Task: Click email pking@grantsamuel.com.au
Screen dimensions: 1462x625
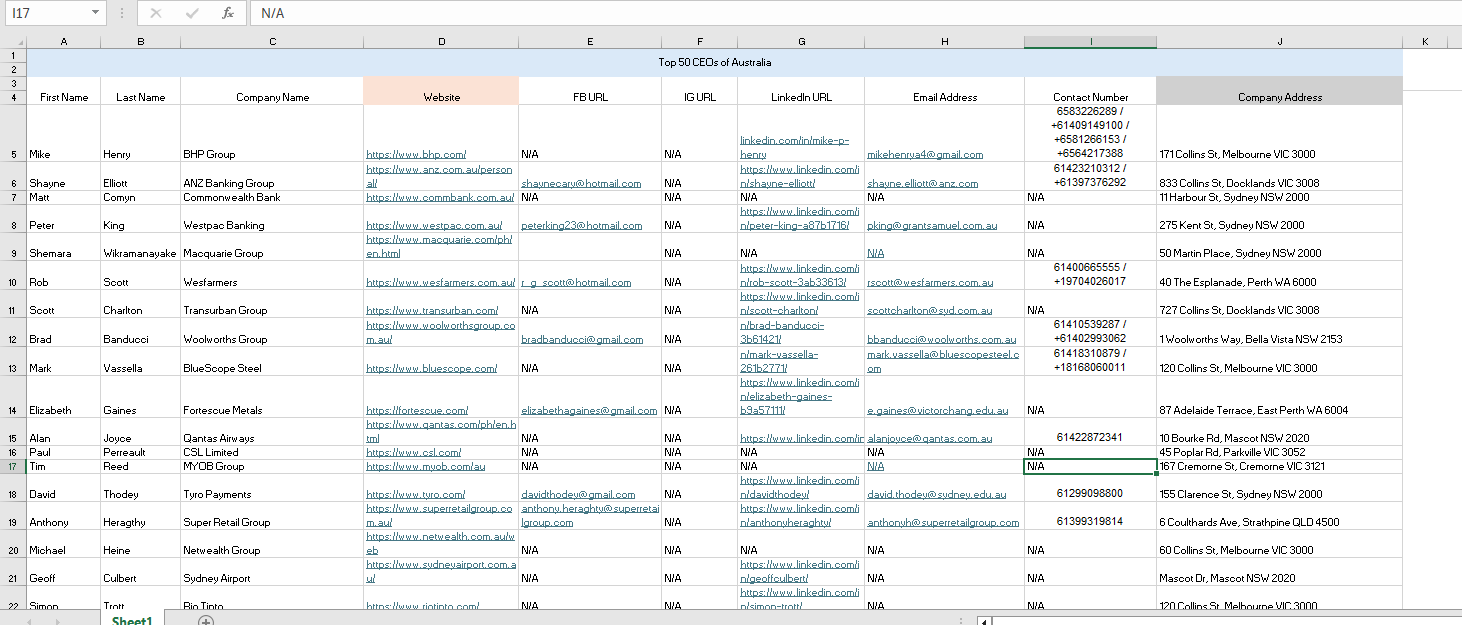Action: pyautogui.click(x=932, y=226)
